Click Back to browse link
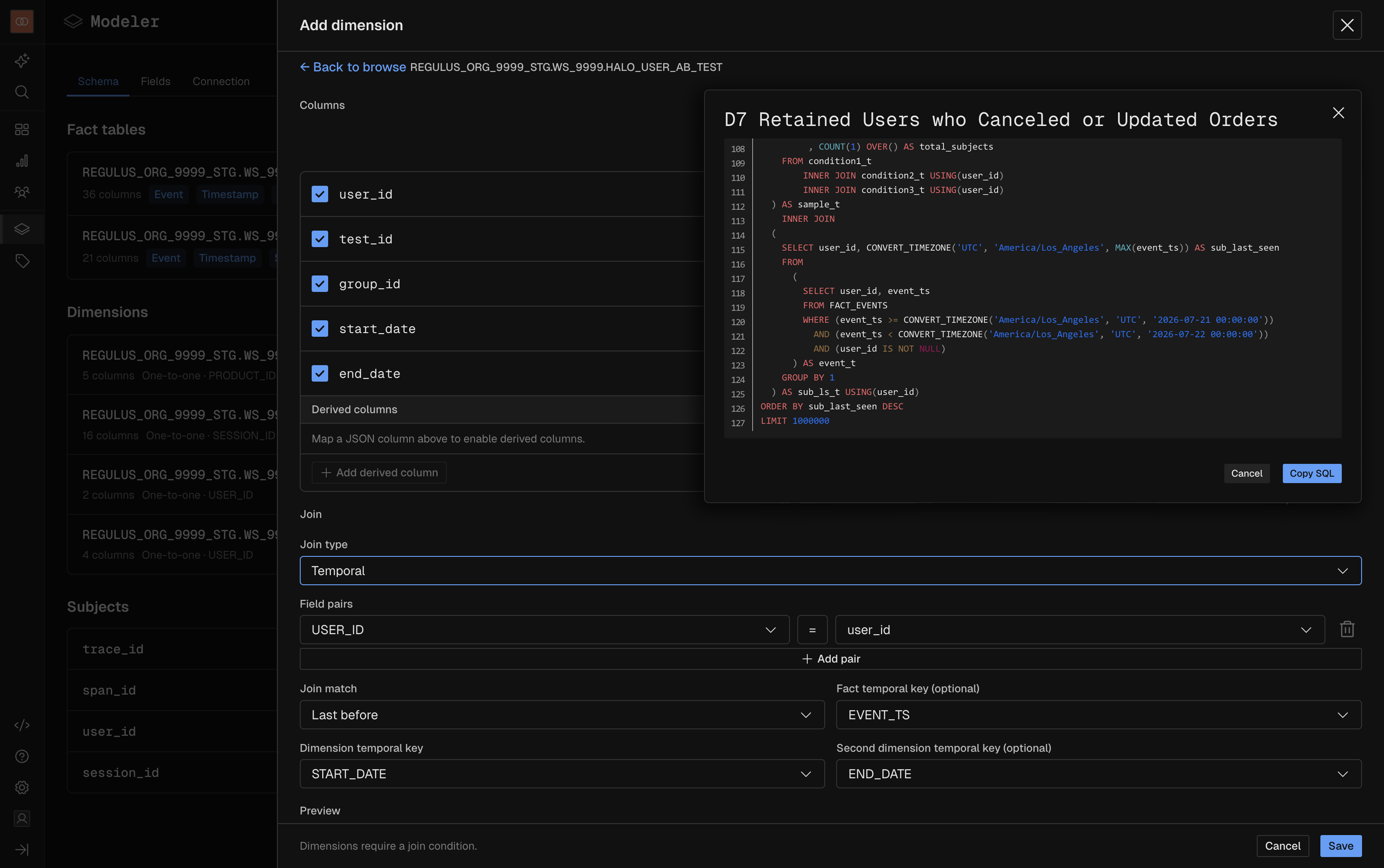This screenshot has width=1384, height=868. tap(352, 67)
